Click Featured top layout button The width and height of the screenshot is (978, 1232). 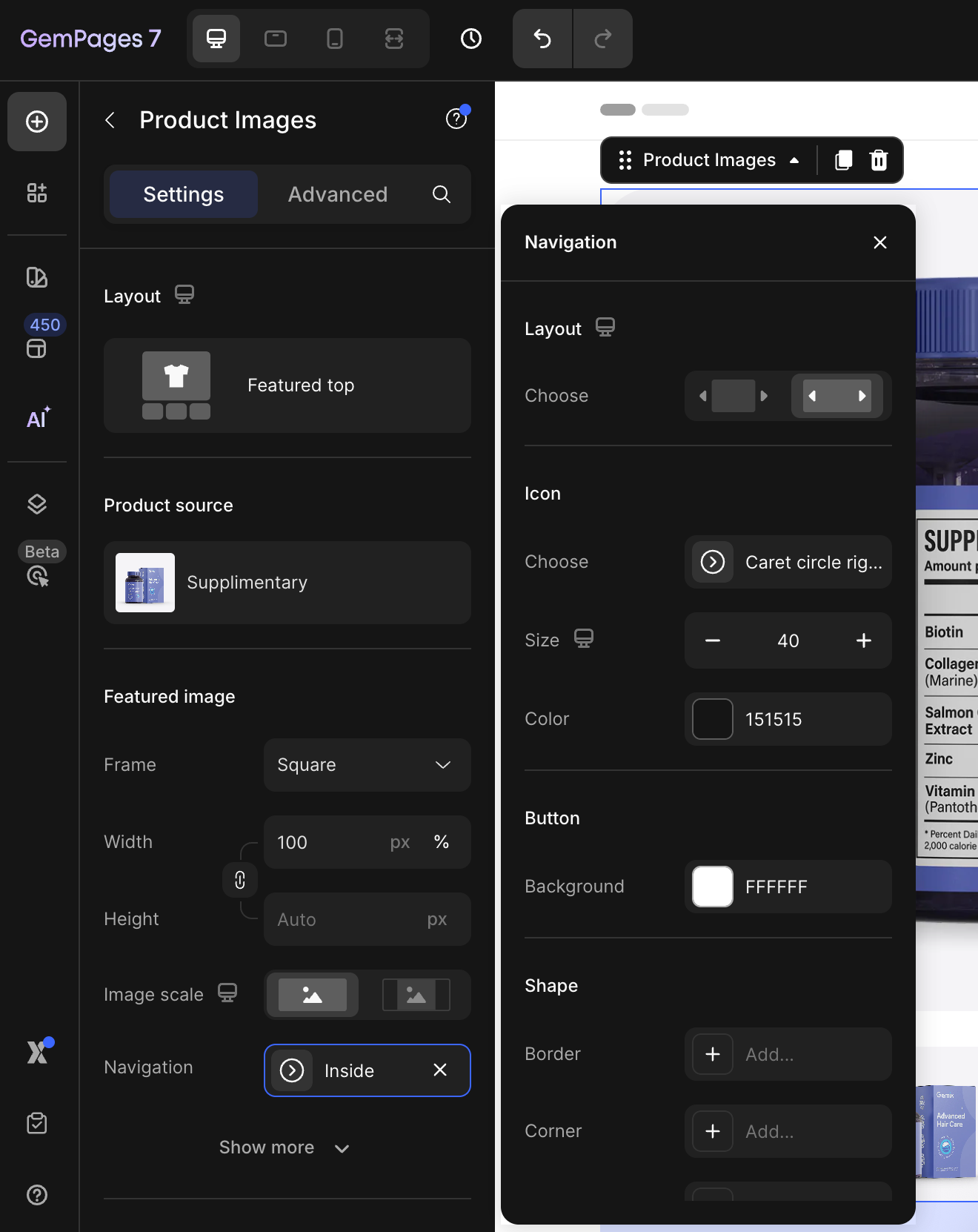point(287,385)
